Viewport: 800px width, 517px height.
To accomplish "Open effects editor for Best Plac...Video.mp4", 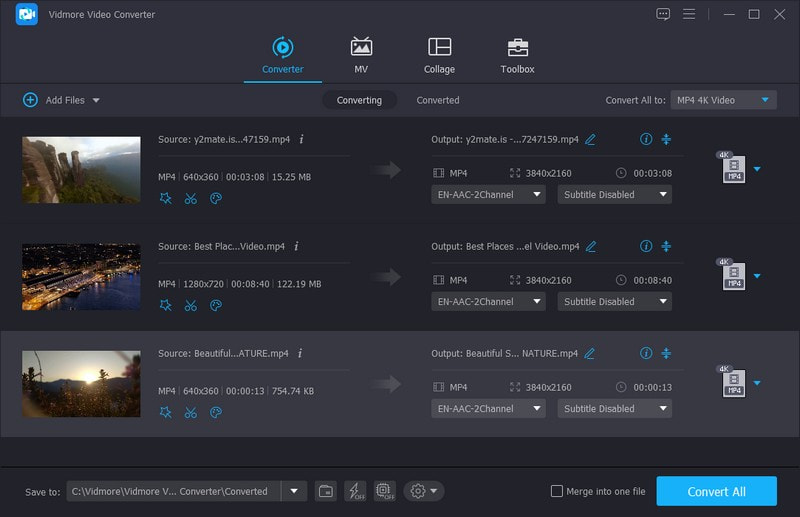I will [165, 305].
